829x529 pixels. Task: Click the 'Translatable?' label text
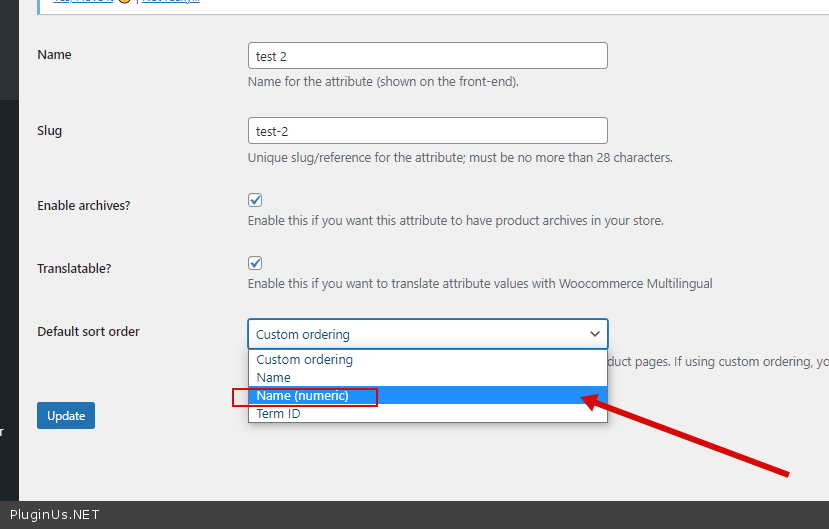74,269
